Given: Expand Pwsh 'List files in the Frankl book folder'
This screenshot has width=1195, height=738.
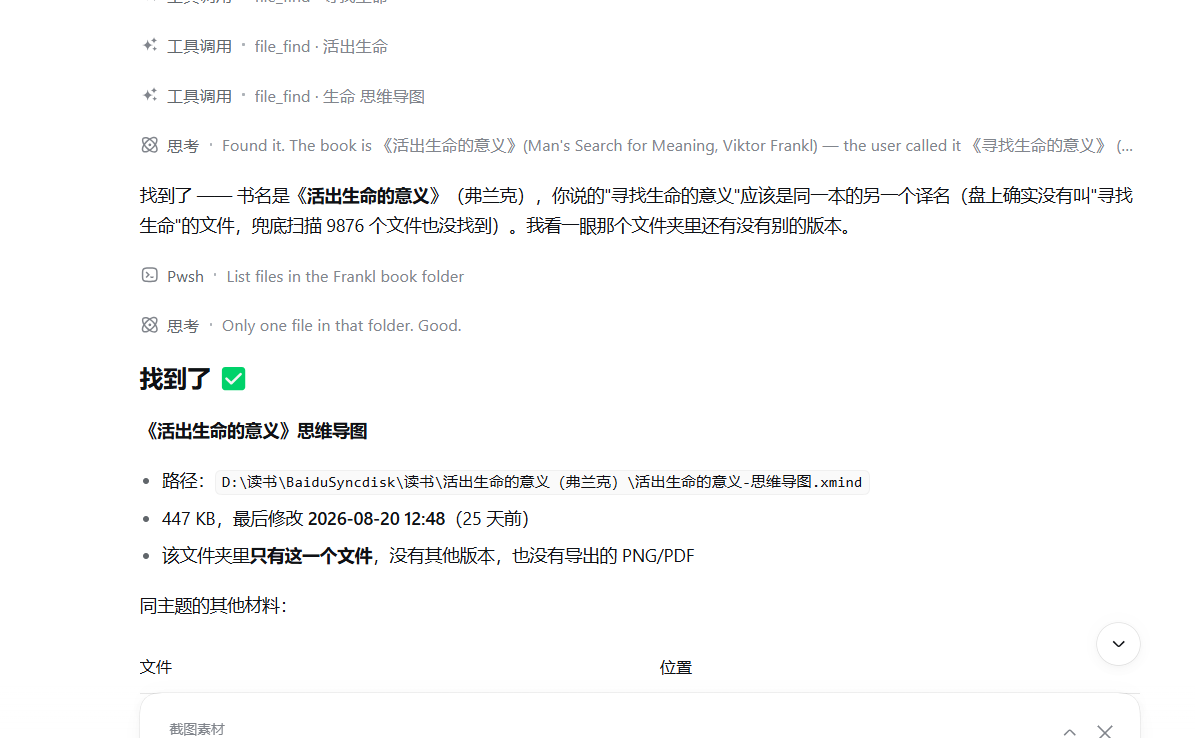Looking at the screenshot, I should [x=303, y=276].
